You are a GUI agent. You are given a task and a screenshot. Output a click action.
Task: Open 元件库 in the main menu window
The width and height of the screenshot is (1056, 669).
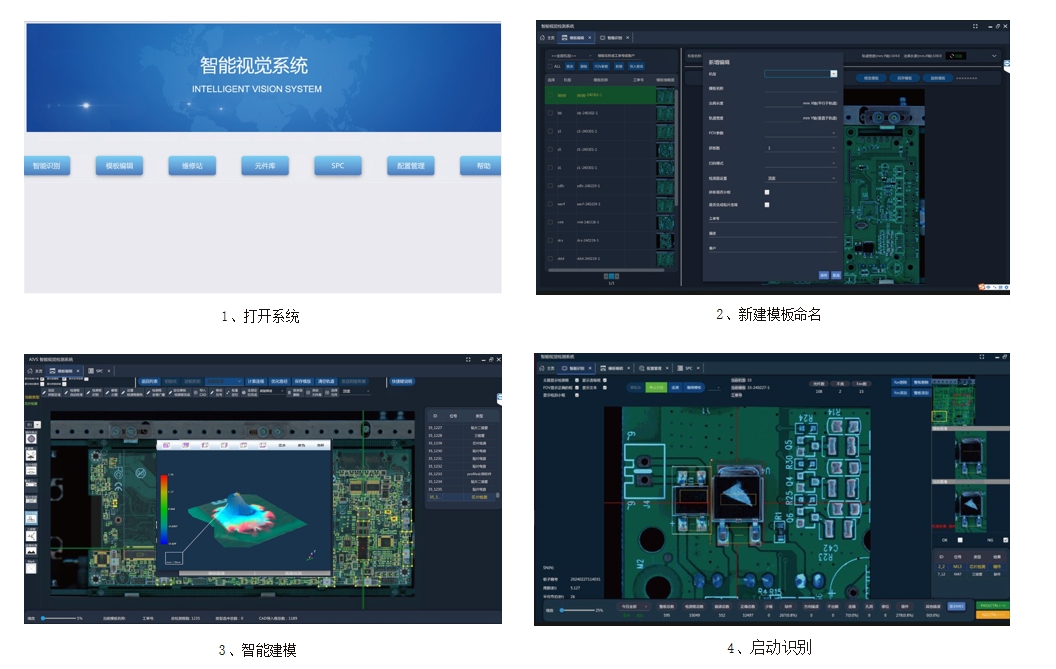pyautogui.click(x=265, y=166)
